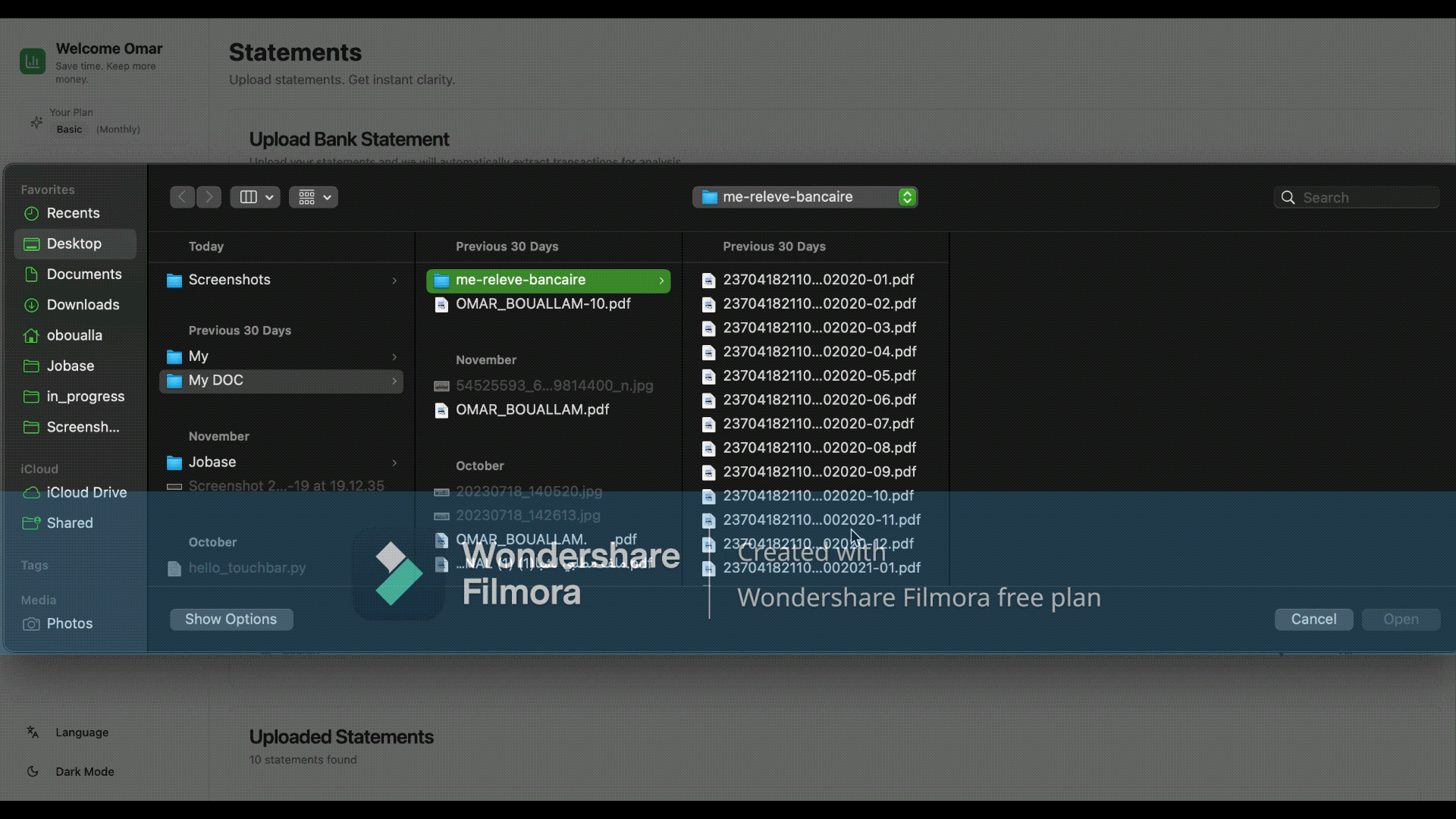Image resolution: width=1456 pixels, height=819 pixels.
Task: Select the oboualla home folder
Action: [x=74, y=335]
